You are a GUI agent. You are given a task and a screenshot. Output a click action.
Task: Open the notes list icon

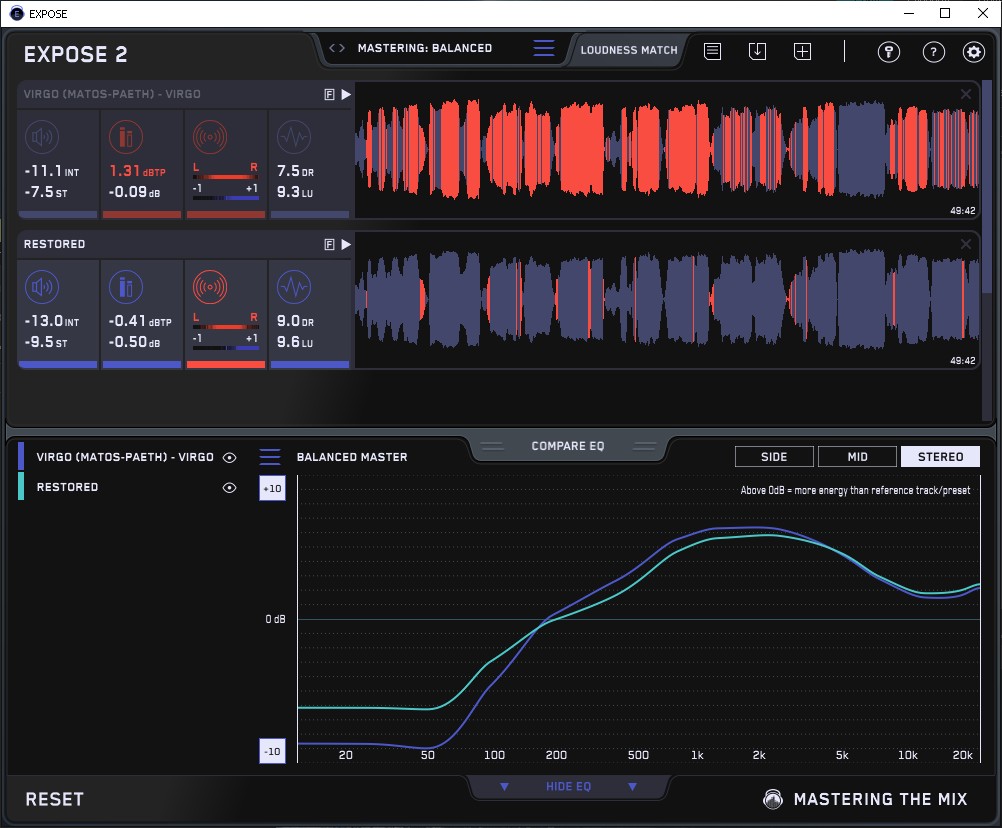712,51
